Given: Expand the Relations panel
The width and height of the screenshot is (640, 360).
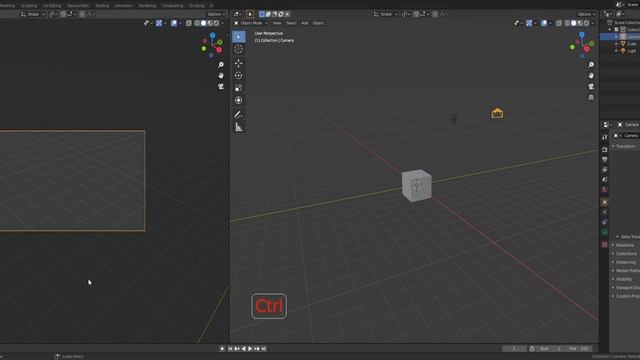Looking at the screenshot, I should pyautogui.click(x=625, y=245).
